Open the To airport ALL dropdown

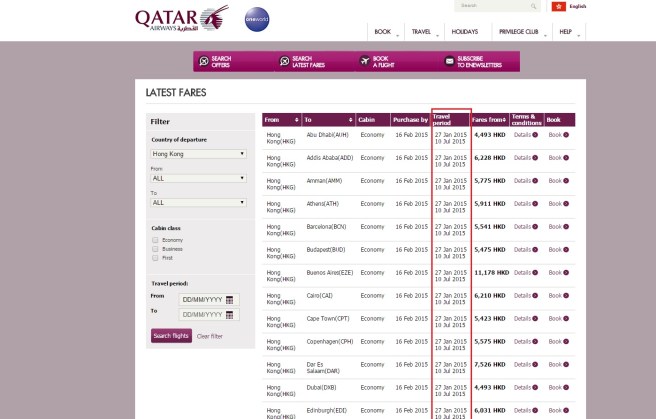(198, 203)
